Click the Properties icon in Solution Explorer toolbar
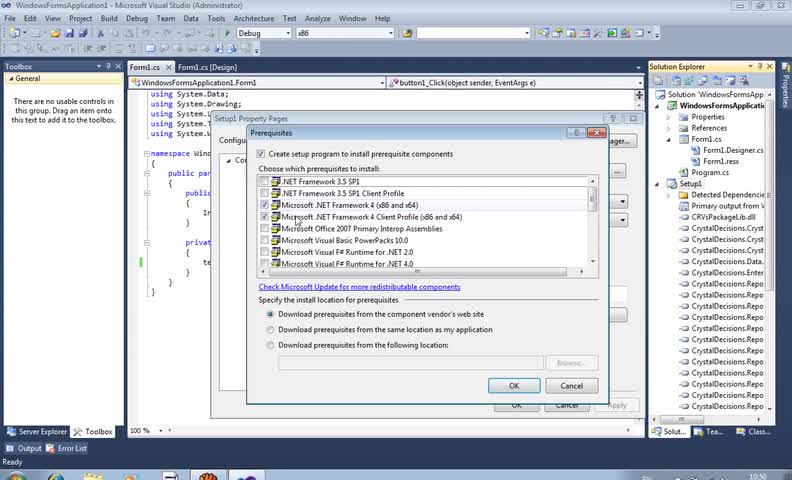 tap(658, 80)
